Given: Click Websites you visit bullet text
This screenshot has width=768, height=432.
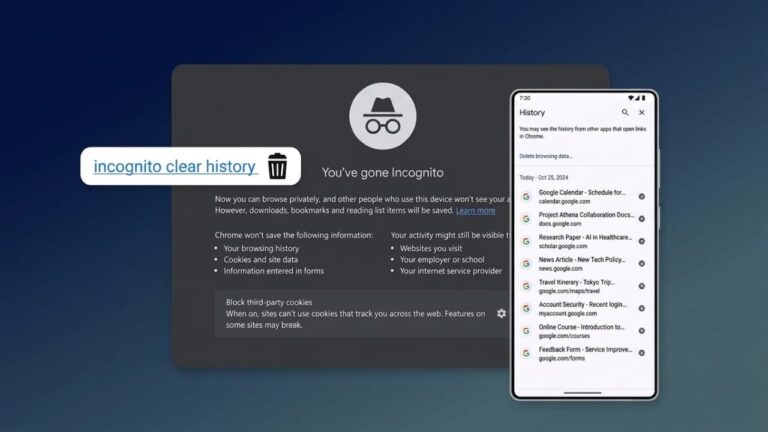Looking at the screenshot, I should (x=431, y=248).
